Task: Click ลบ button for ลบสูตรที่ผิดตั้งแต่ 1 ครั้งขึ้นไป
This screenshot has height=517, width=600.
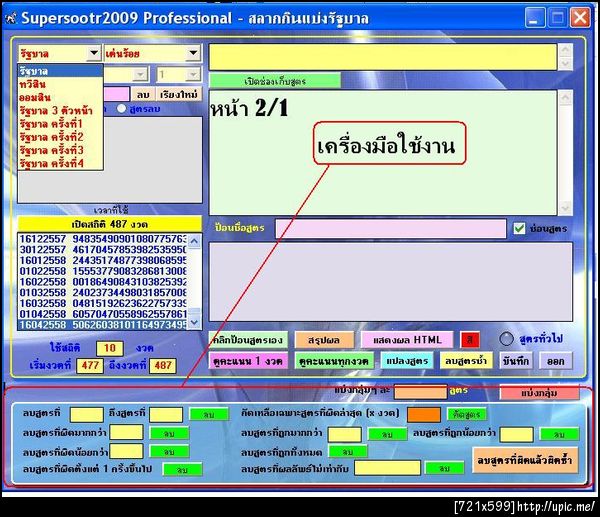Action: [x=183, y=470]
